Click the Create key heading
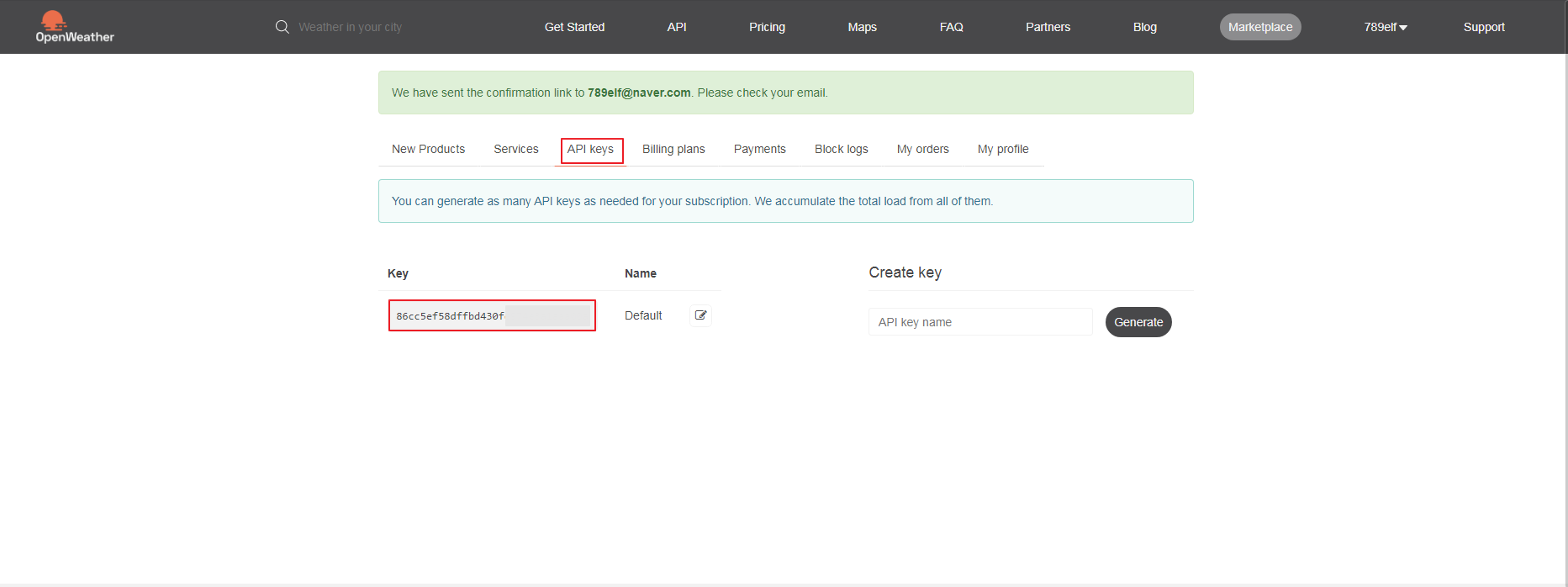The width and height of the screenshot is (1568, 587). pyautogui.click(x=905, y=272)
